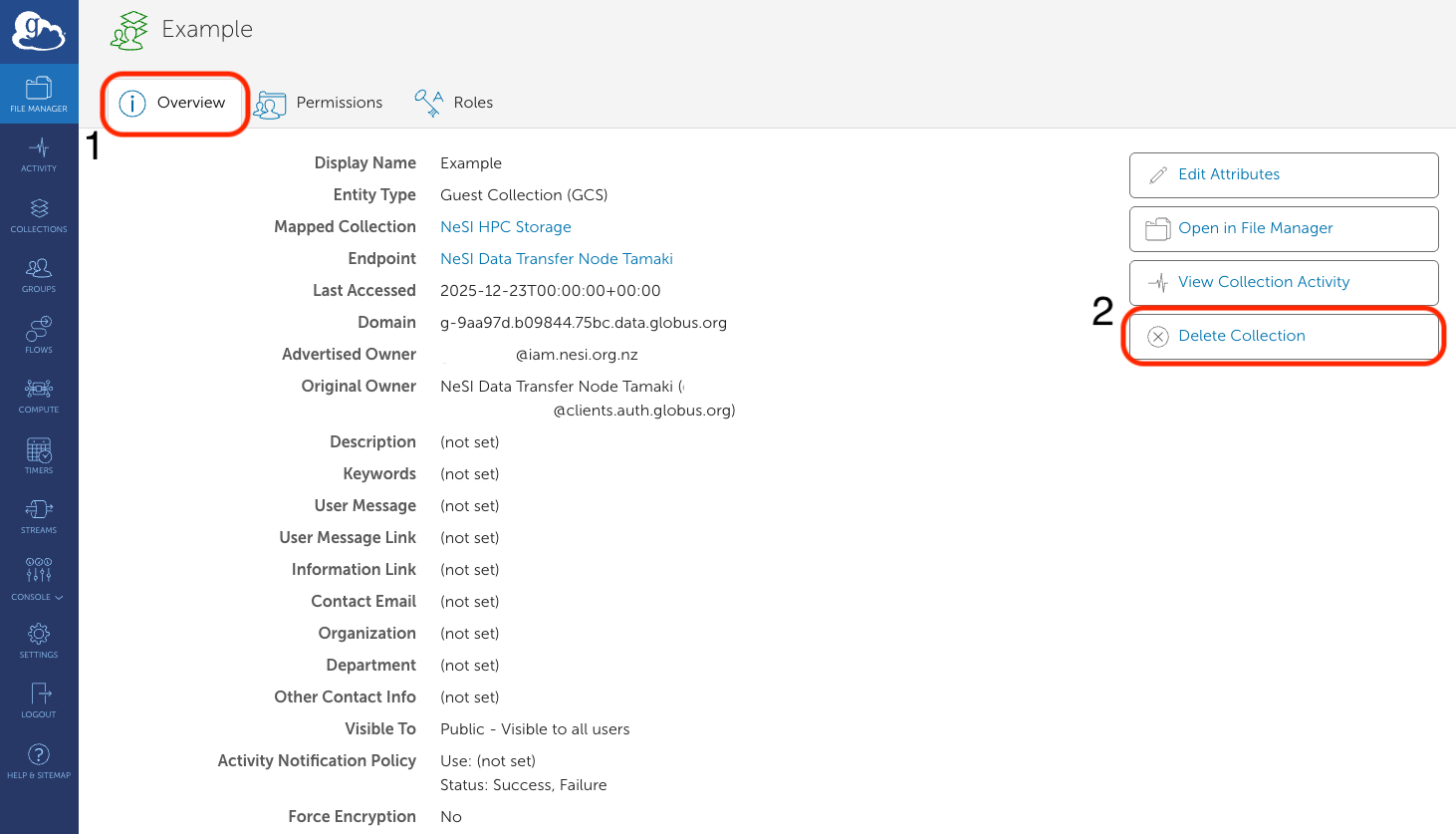
Task: Select the Compute sidebar icon
Action: (x=39, y=395)
